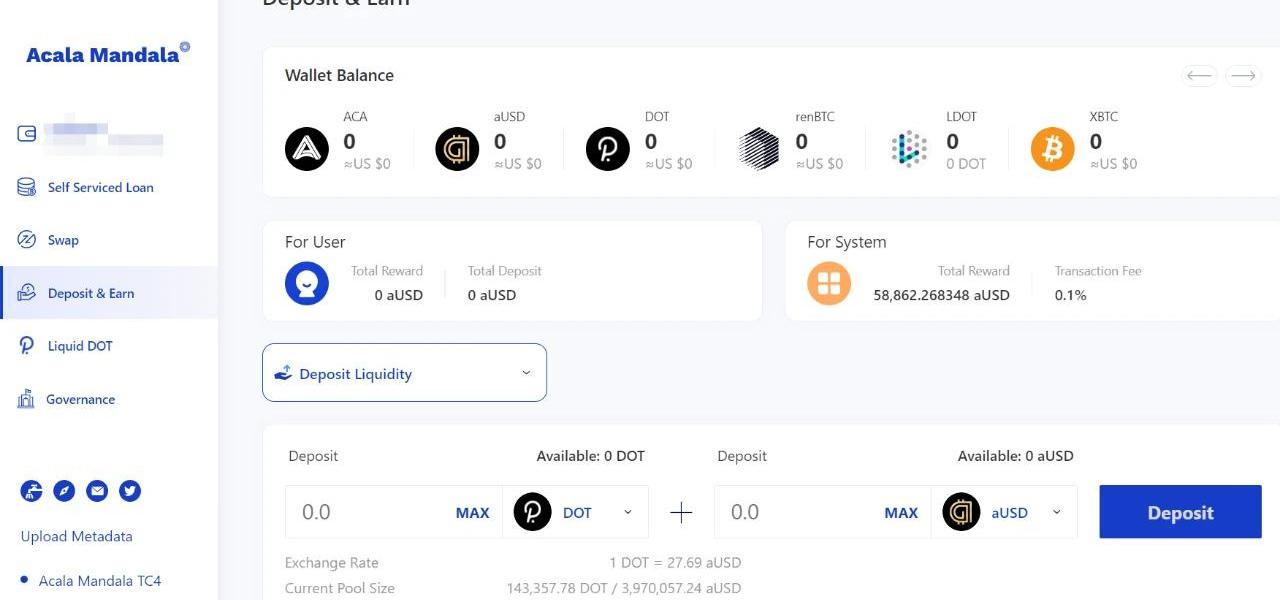
Task: Click MAX for the DOT deposit
Action: point(472,513)
